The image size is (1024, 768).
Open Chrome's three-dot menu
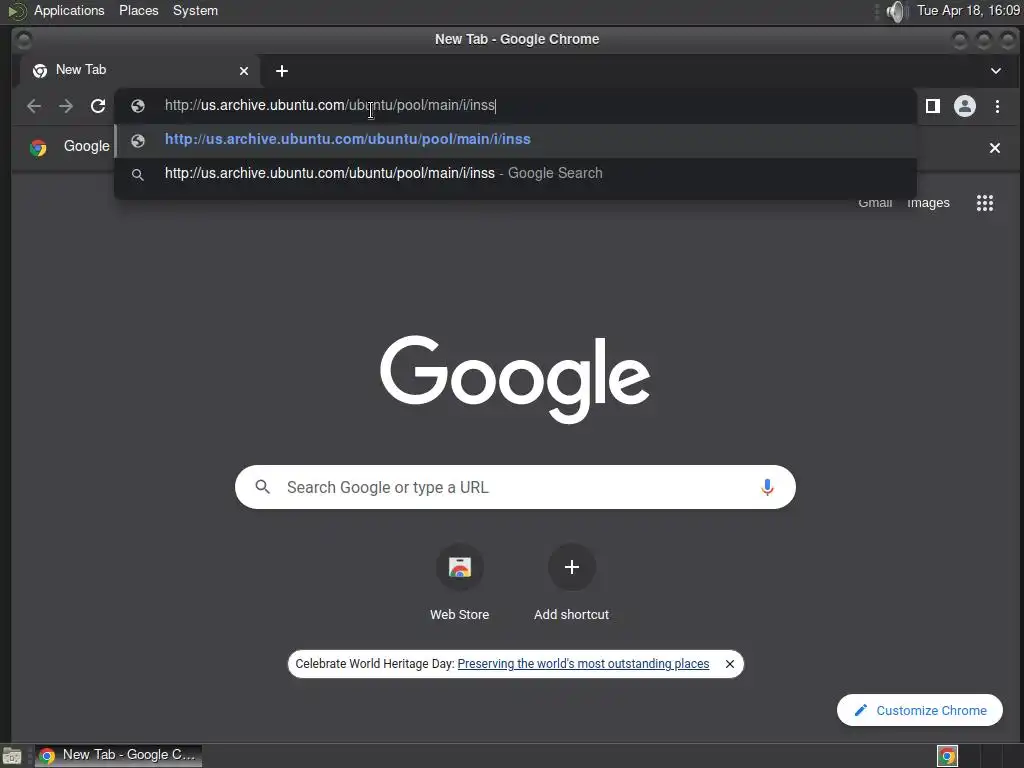tap(997, 106)
